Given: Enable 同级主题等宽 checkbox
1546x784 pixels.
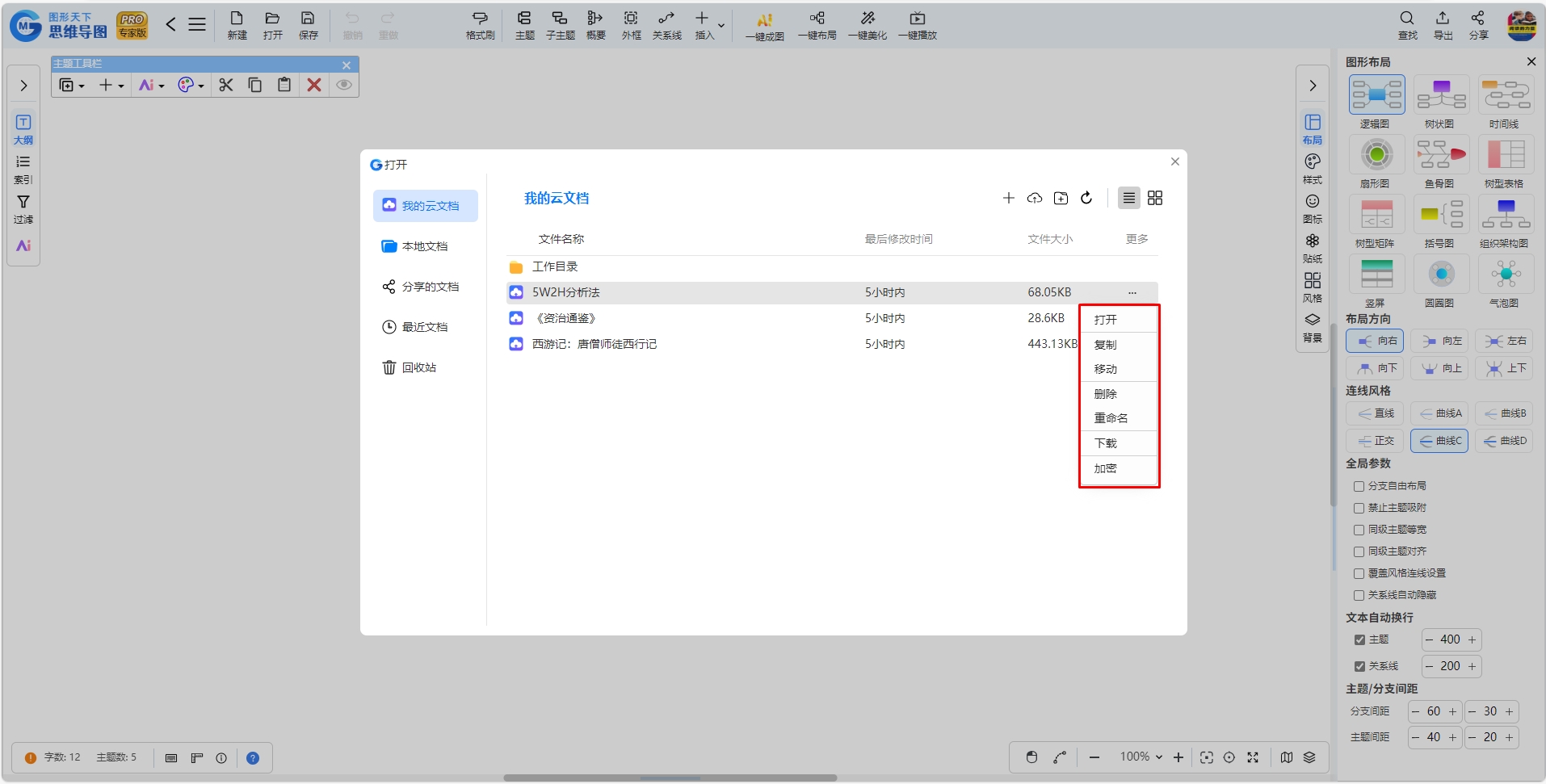Looking at the screenshot, I should click(x=1359, y=530).
